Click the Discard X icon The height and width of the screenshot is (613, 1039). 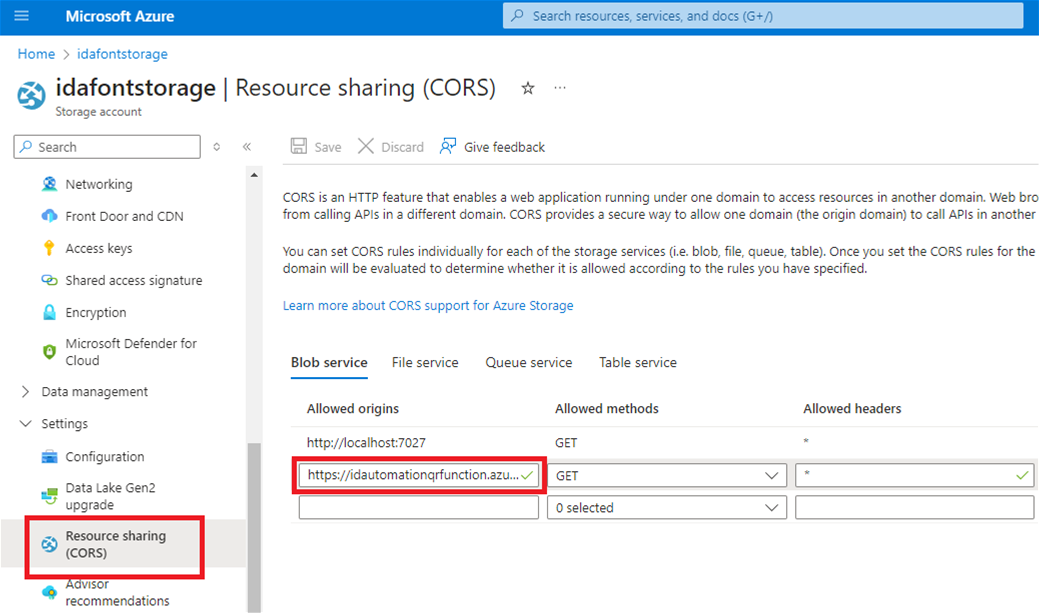pos(366,146)
